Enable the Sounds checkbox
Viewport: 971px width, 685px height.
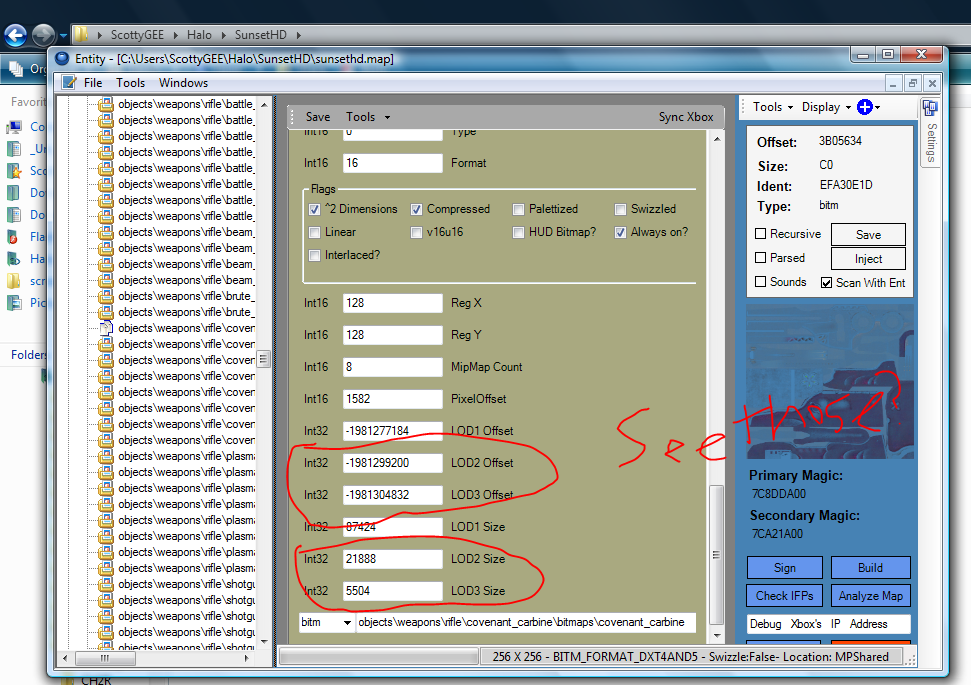(x=760, y=282)
